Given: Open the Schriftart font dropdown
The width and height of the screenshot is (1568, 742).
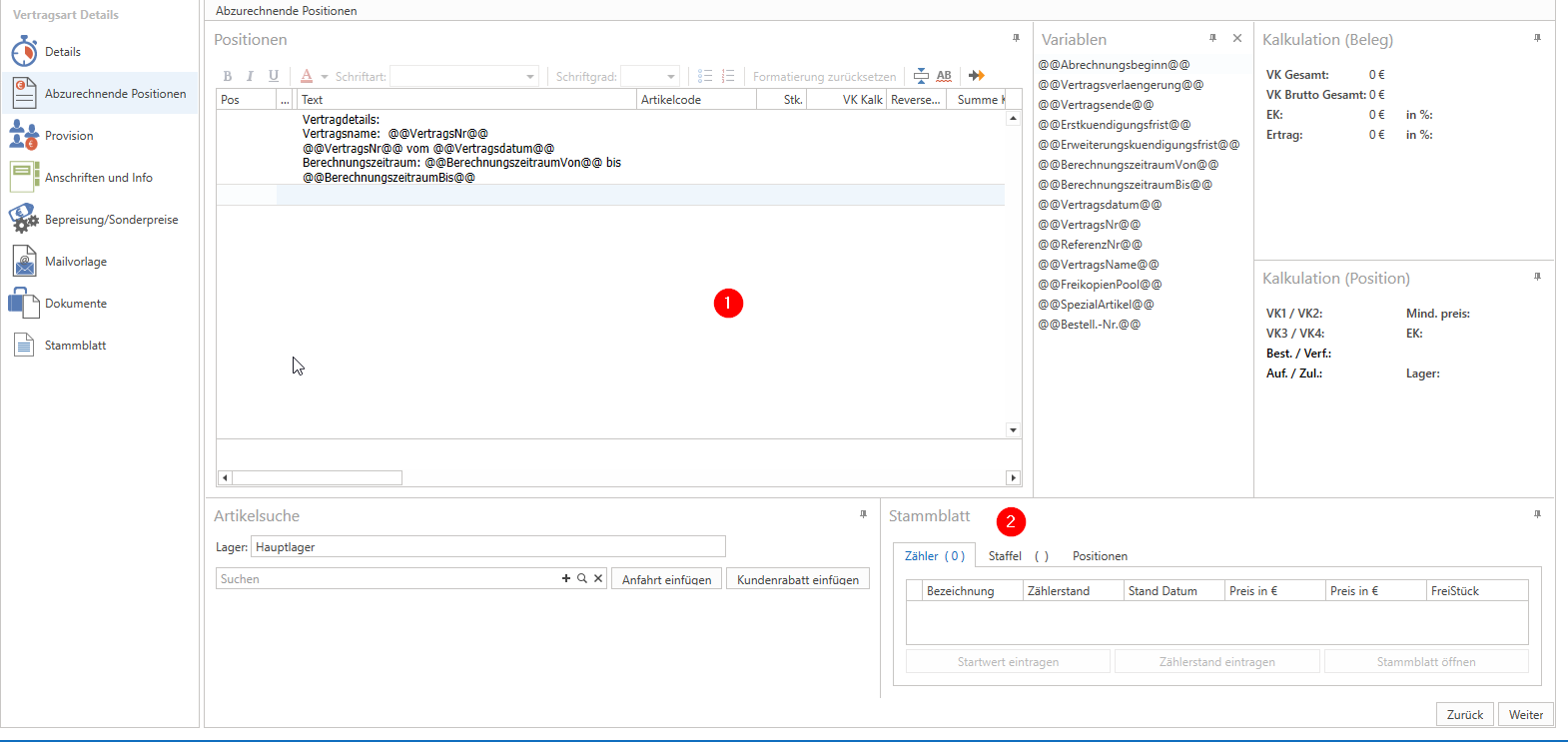Looking at the screenshot, I should (529, 77).
